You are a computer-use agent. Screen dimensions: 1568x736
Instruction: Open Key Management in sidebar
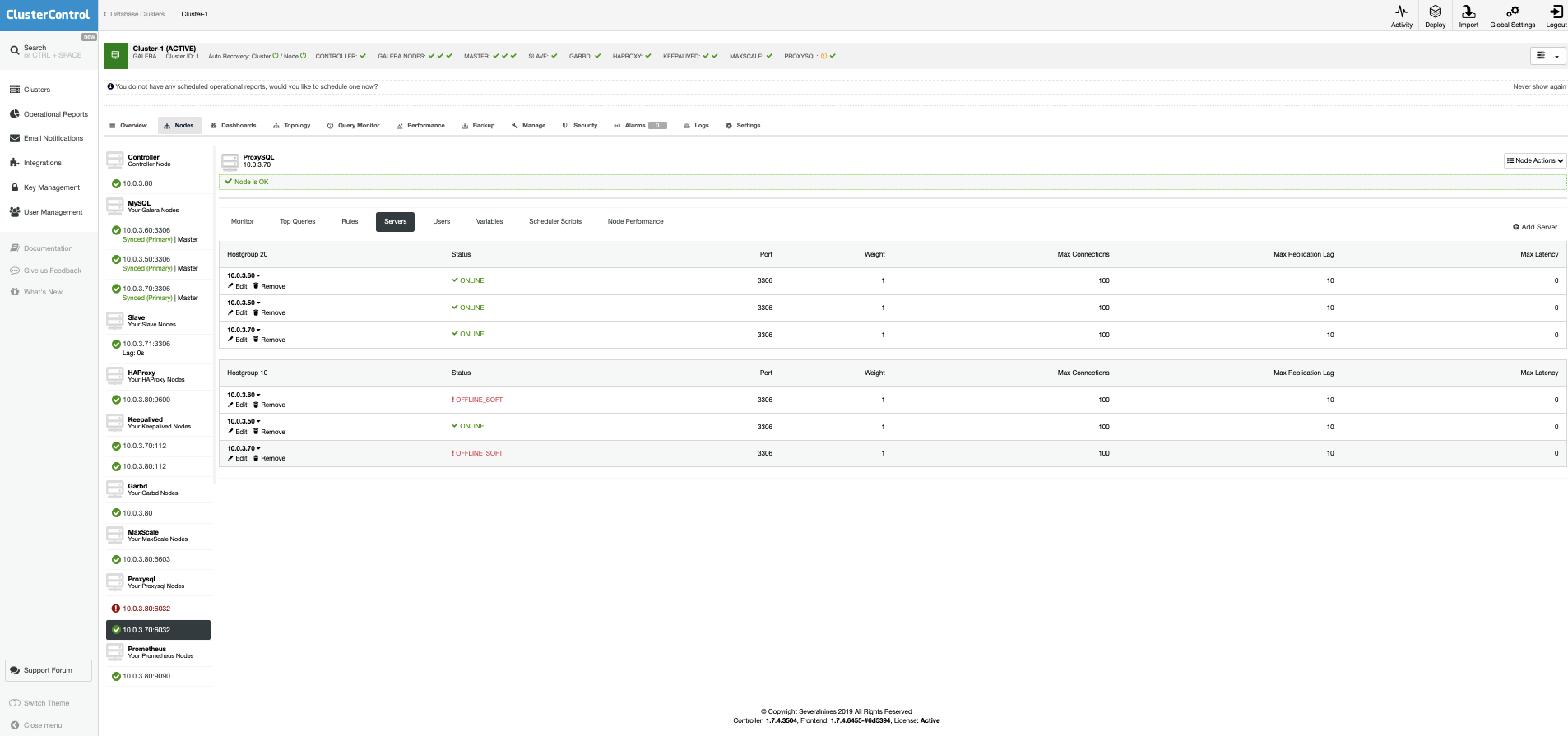pyautogui.click(x=44, y=187)
